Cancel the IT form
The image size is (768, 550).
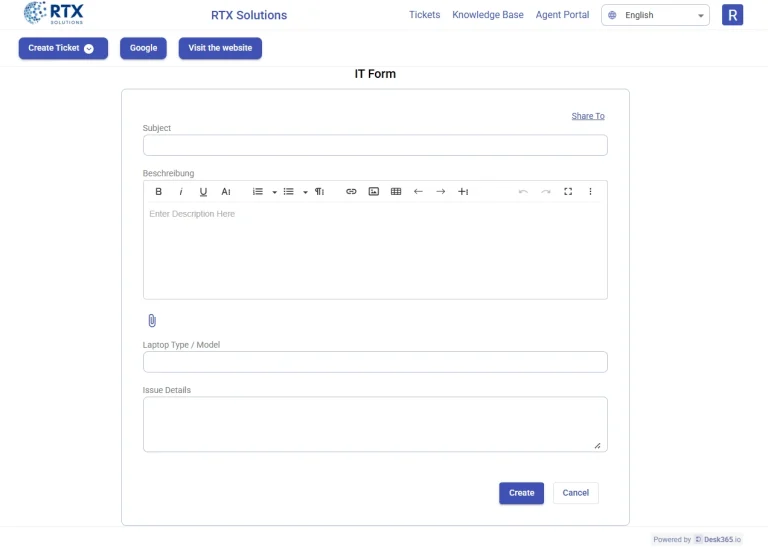click(x=576, y=493)
